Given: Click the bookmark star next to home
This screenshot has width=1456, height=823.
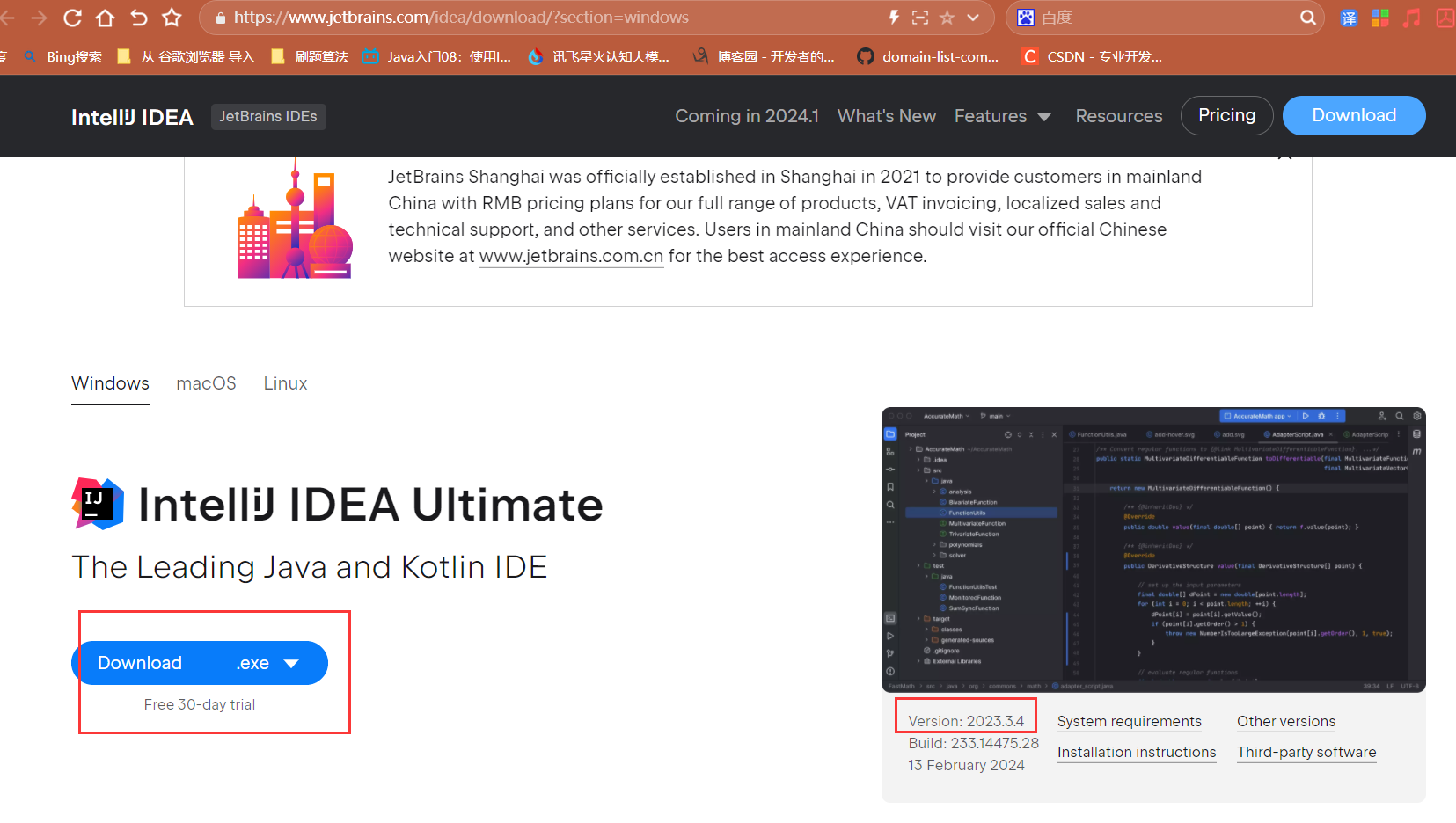Looking at the screenshot, I should coord(172,18).
